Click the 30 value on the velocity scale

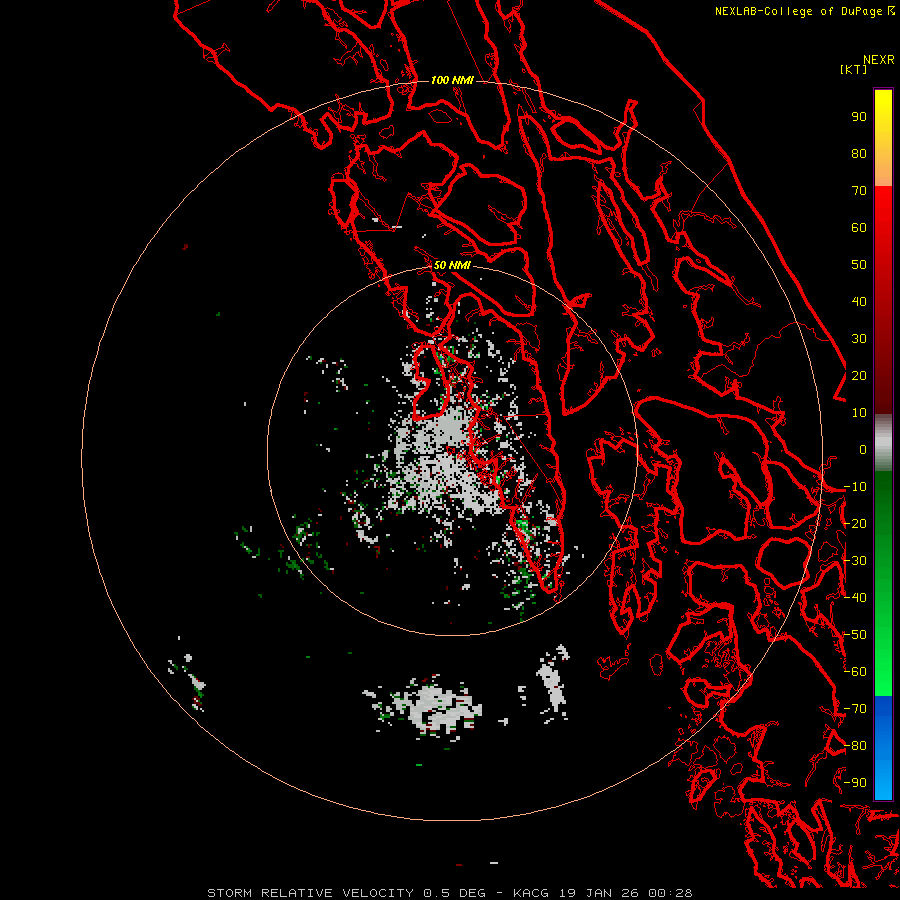pyautogui.click(x=859, y=339)
